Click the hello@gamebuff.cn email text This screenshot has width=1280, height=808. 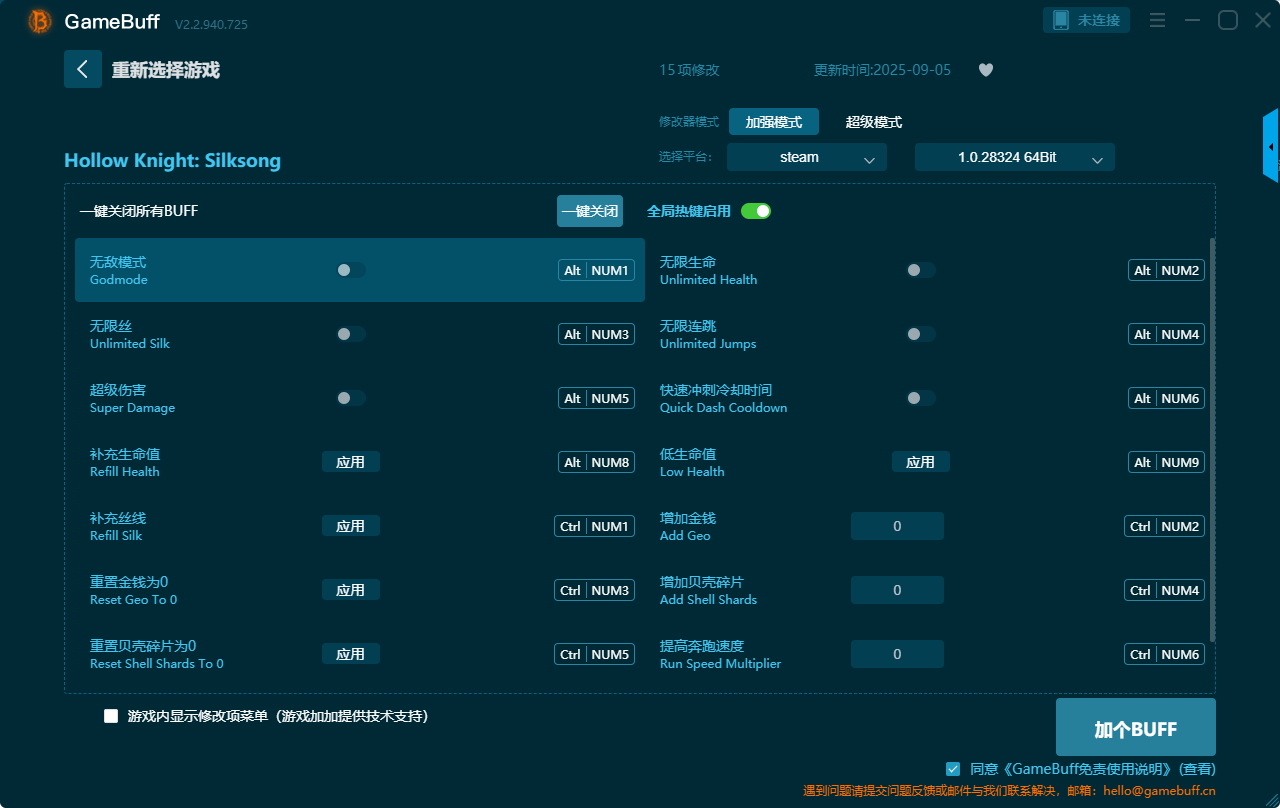(1159, 790)
